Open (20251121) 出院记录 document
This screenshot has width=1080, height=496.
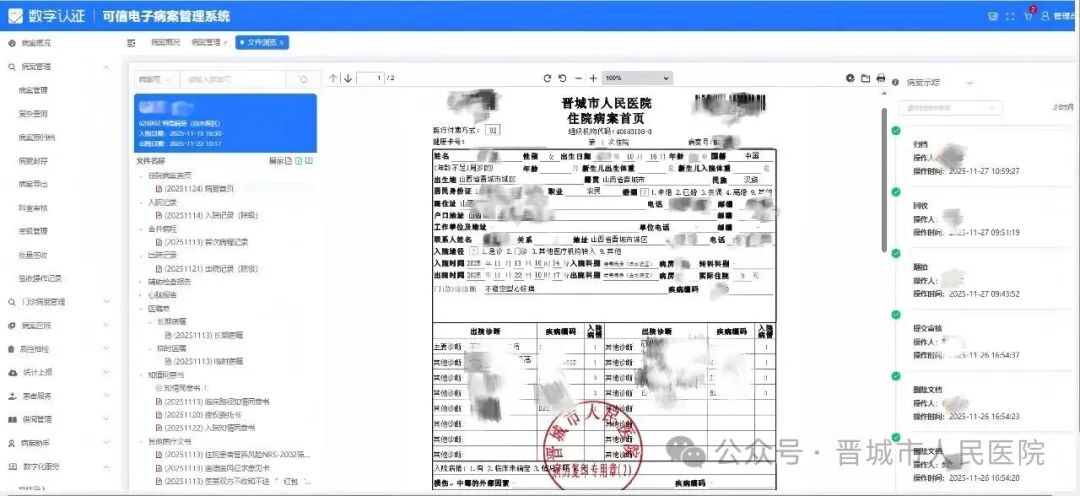coord(206,268)
